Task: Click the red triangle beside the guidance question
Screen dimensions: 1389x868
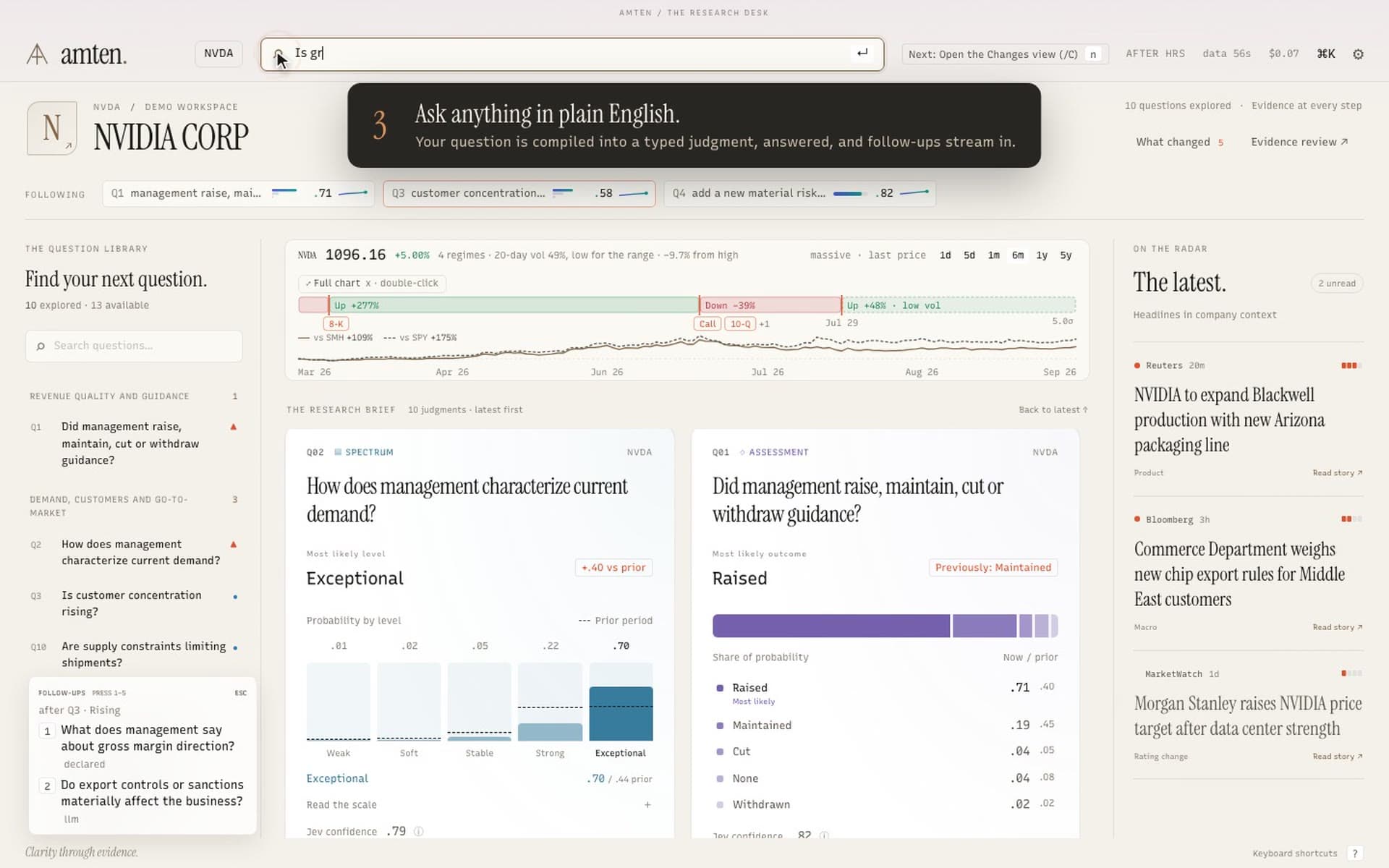Action: 234,427
